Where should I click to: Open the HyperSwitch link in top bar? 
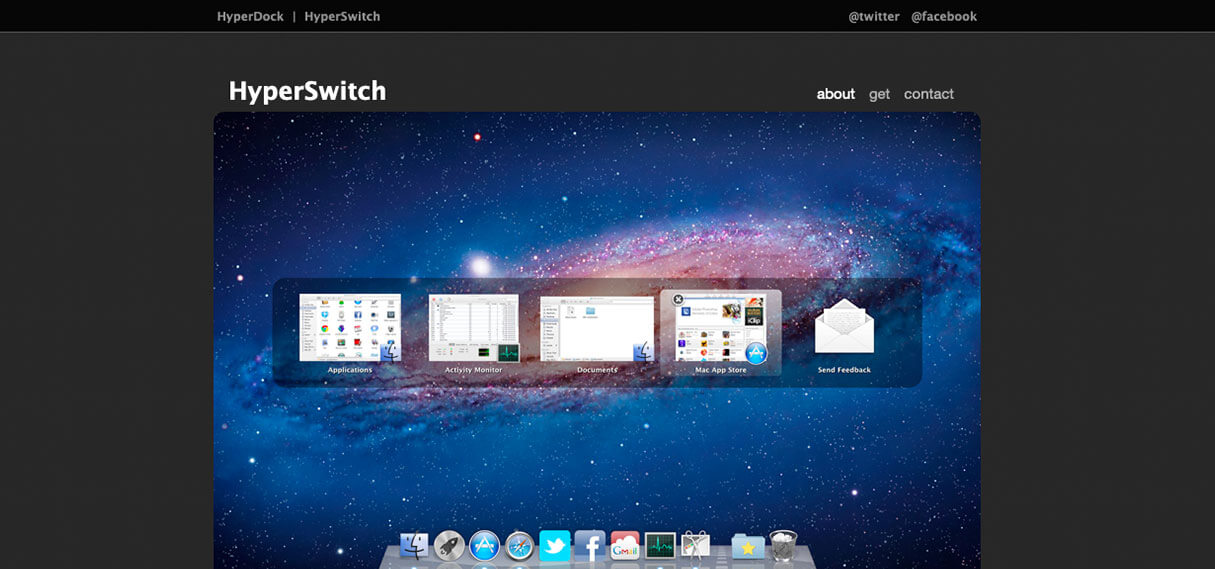pos(342,16)
